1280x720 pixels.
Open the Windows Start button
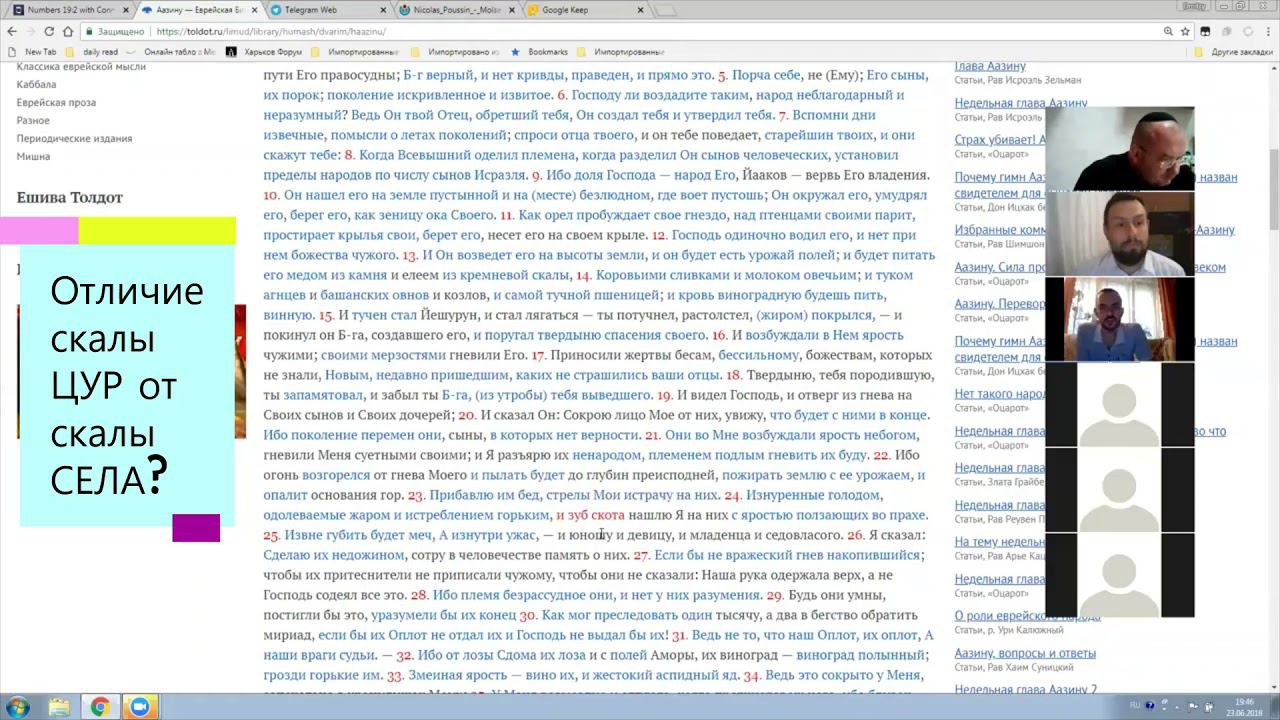(x=17, y=707)
